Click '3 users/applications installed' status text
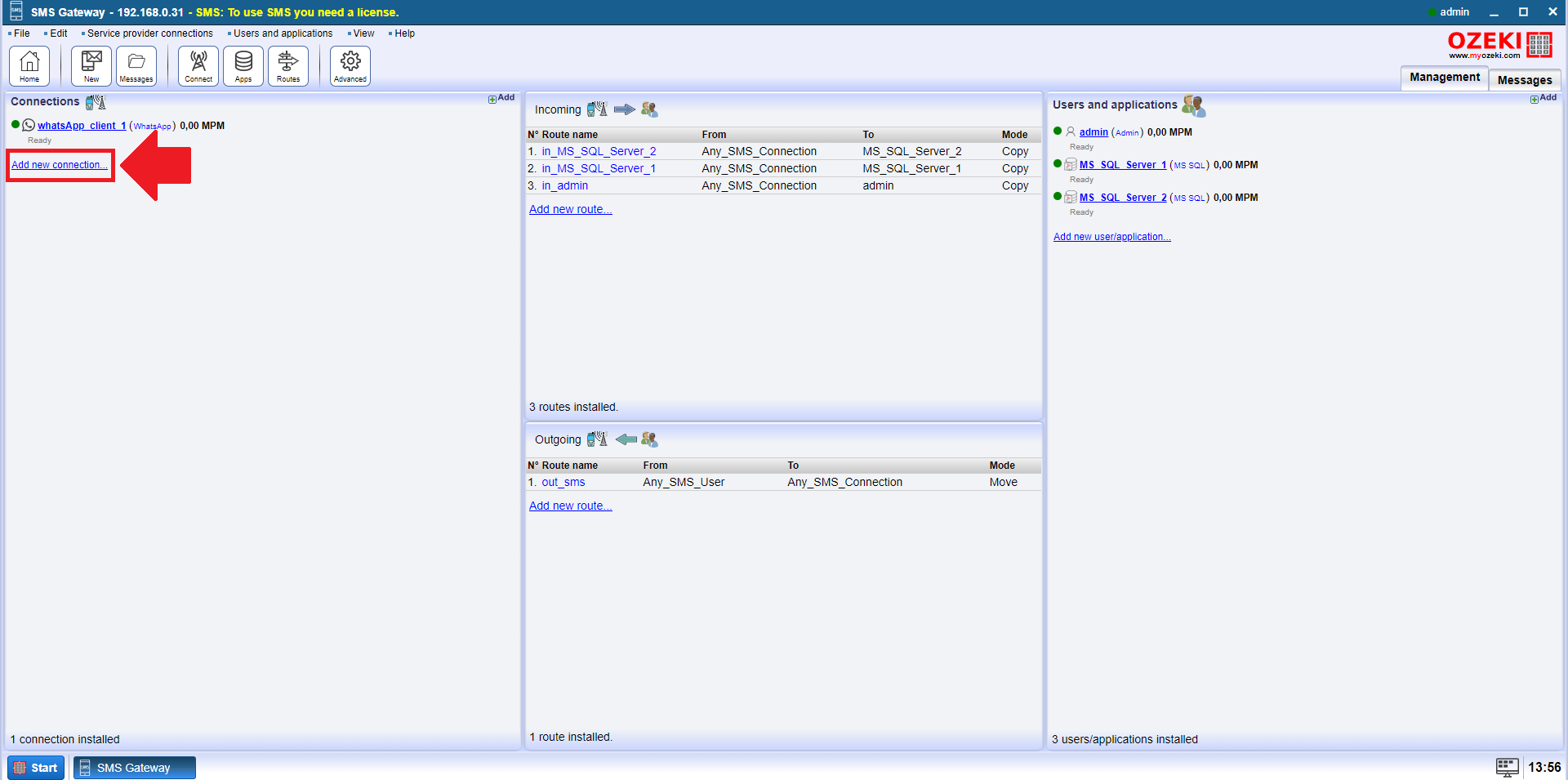The height and width of the screenshot is (780, 1568). click(x=1125, y=739)
